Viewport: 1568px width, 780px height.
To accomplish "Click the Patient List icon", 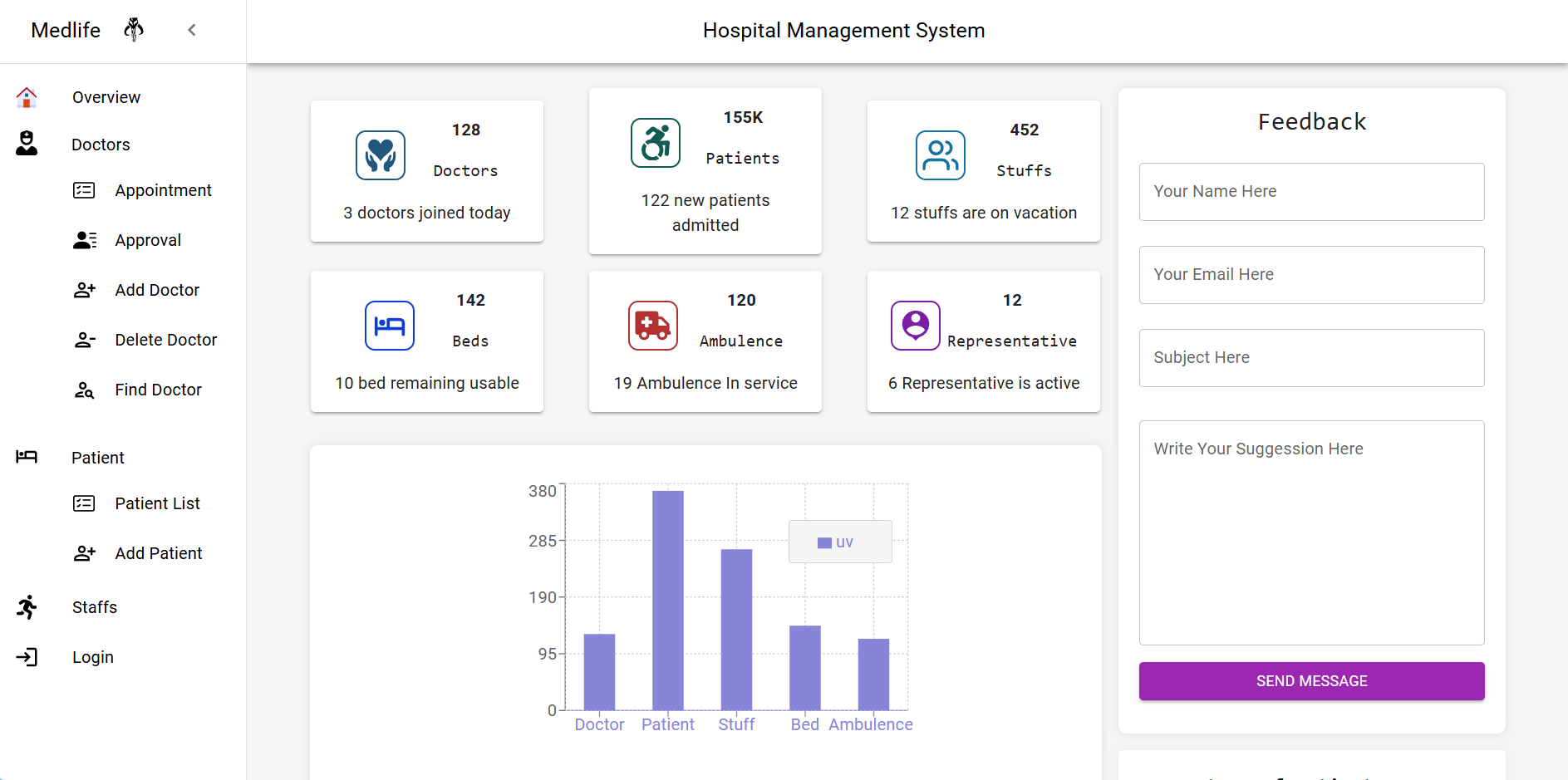I will pyautogui.click(x=84, y=503).
